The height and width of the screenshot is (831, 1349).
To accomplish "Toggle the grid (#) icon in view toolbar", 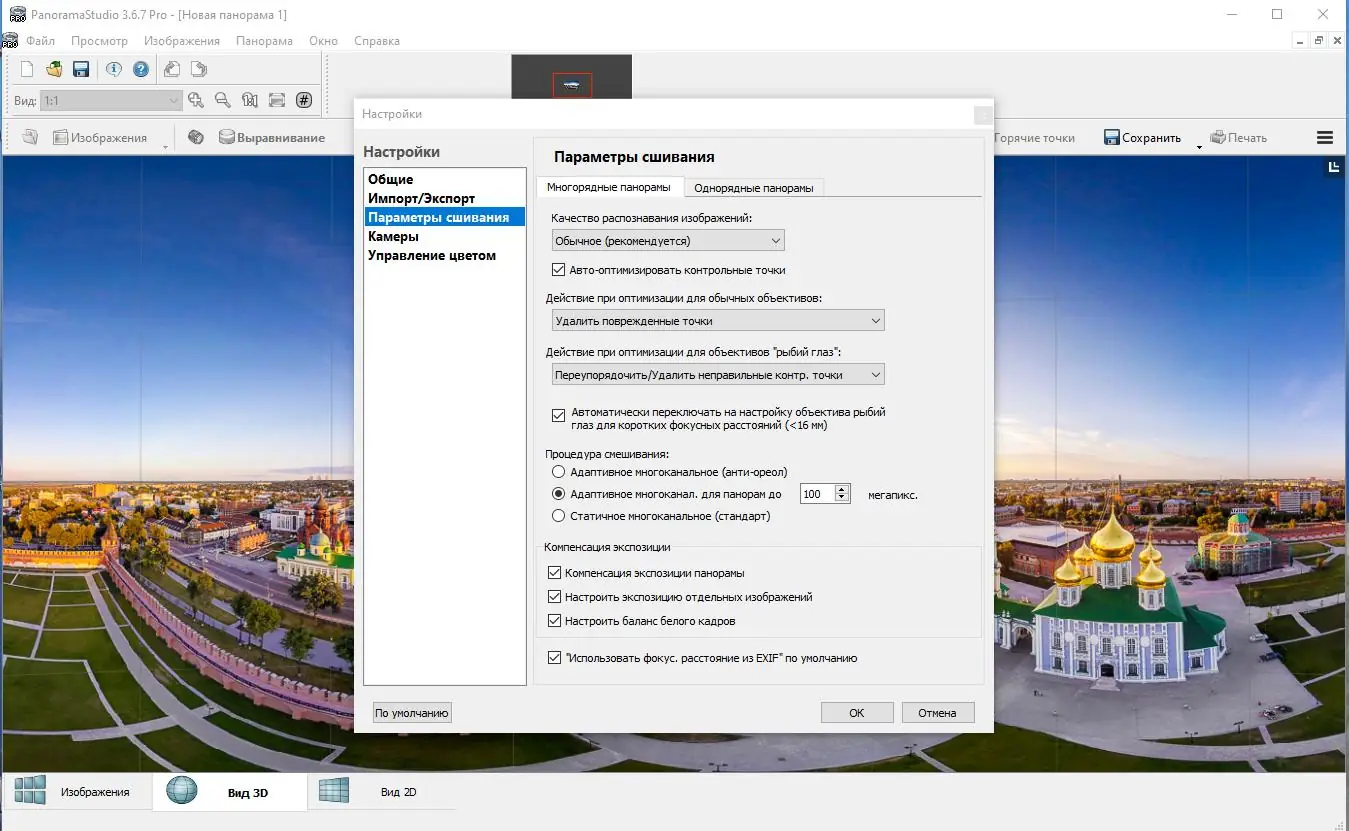I will [x=304, y=100].
